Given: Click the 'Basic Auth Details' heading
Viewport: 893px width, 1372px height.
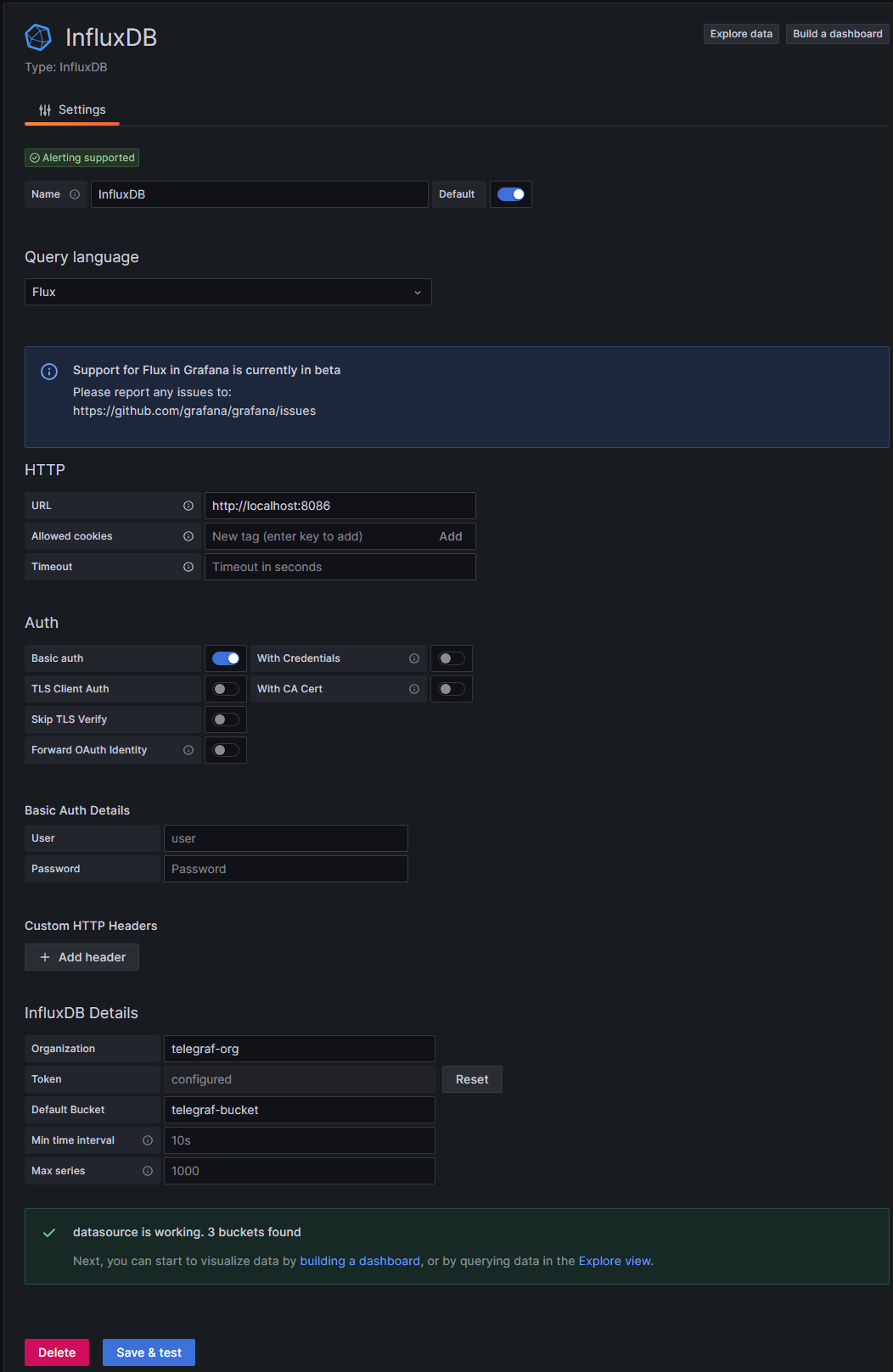Looking at the screenshot, I should click(x=77, y=810).
